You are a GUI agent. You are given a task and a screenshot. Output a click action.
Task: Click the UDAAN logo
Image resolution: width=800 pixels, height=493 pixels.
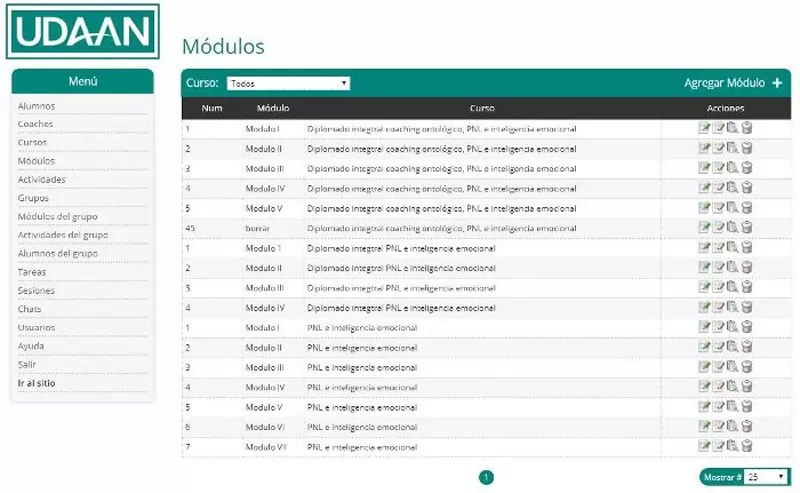tap(82, 31)
